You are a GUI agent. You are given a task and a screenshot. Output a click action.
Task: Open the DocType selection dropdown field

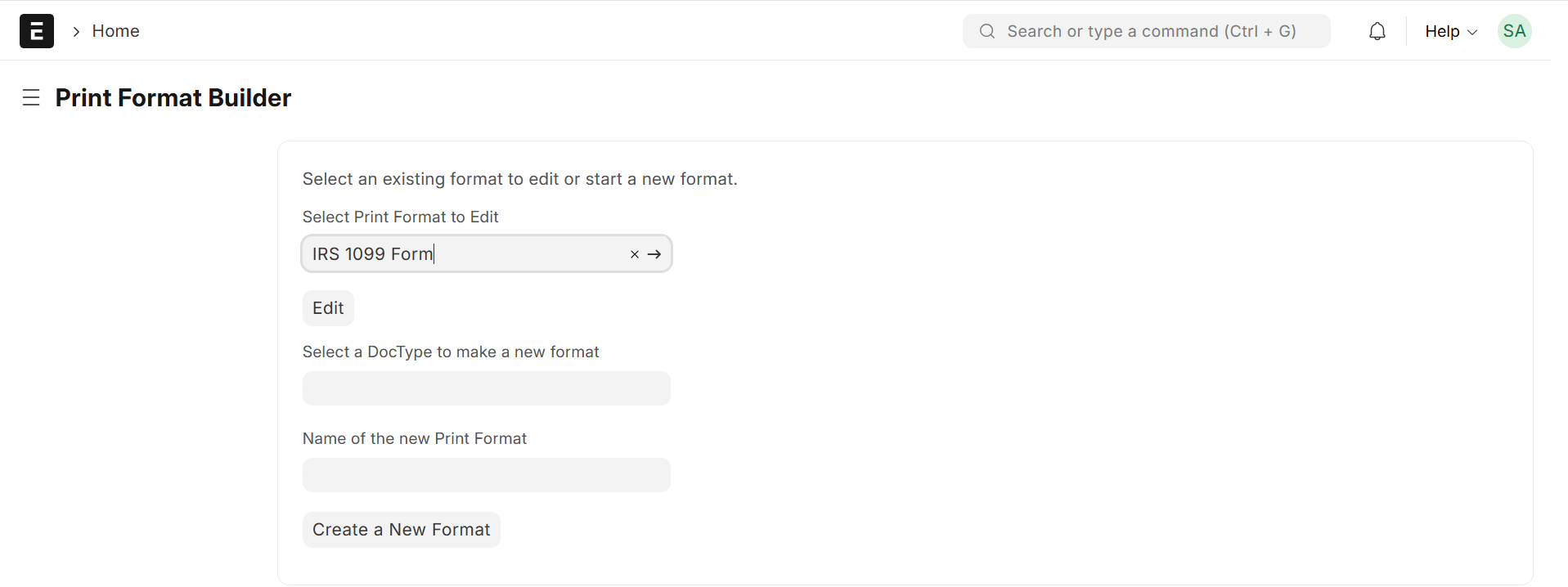click(x=486, y=388)
